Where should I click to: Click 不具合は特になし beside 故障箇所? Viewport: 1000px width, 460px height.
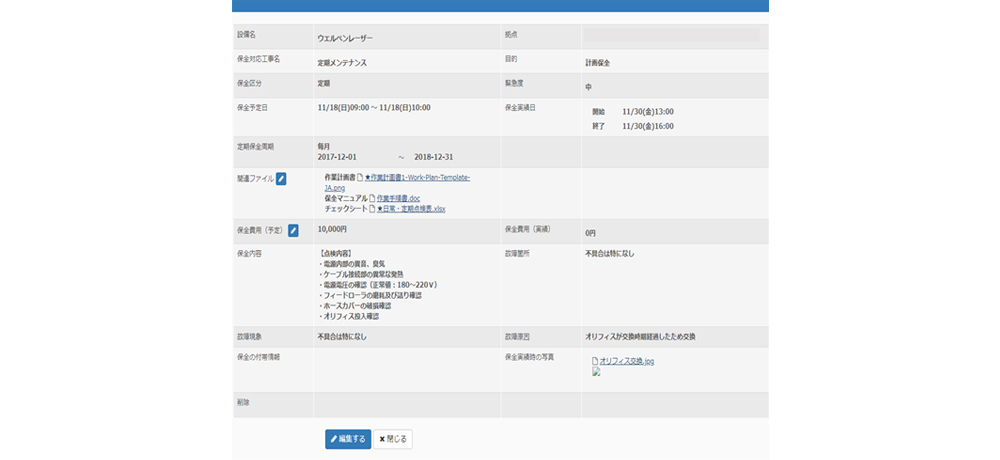click(x=610, y=253)
